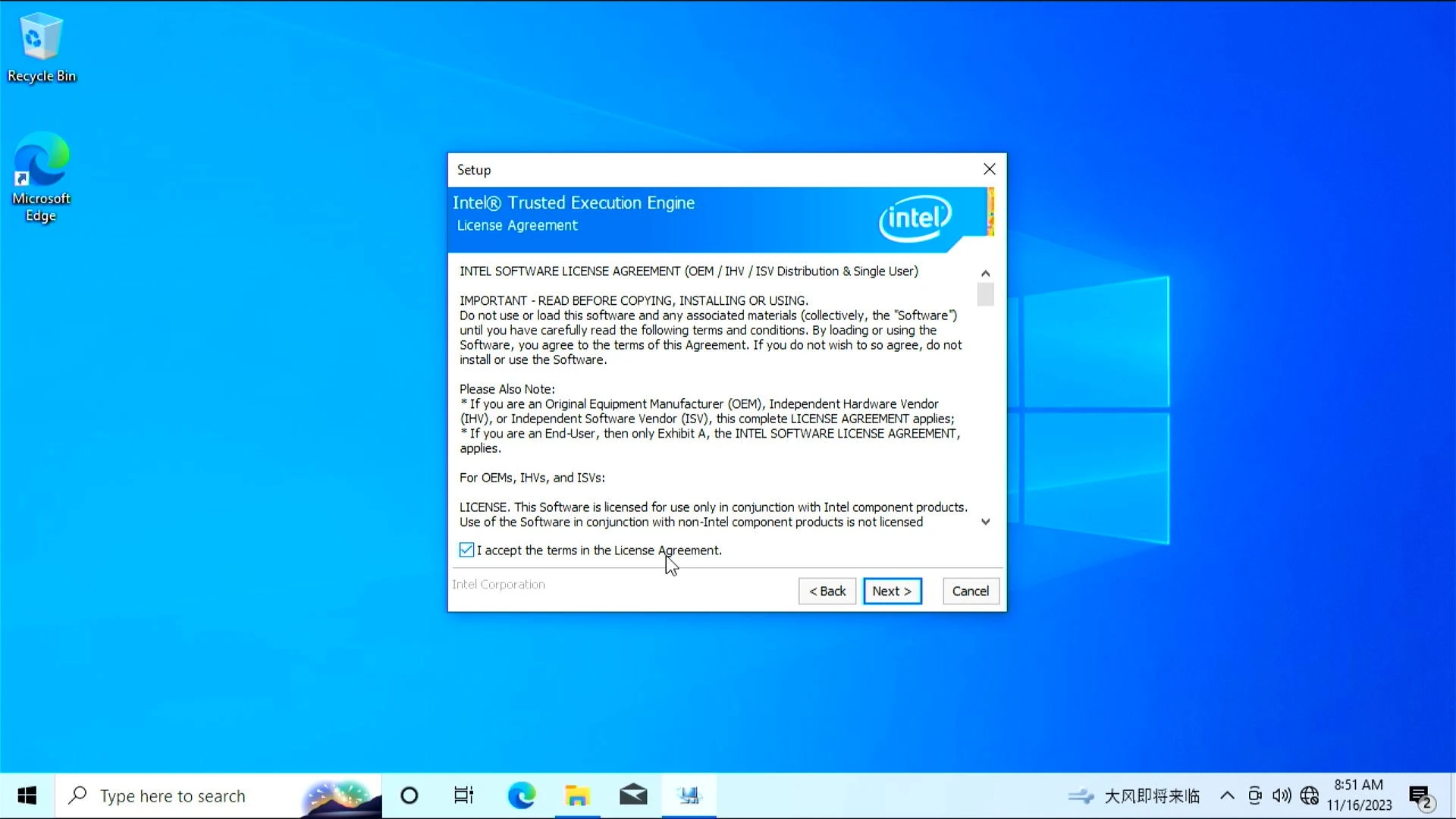Click the date and time display
This screenshot has height=819, width=1456.
pyautogui.click(x=1362, y=795)
